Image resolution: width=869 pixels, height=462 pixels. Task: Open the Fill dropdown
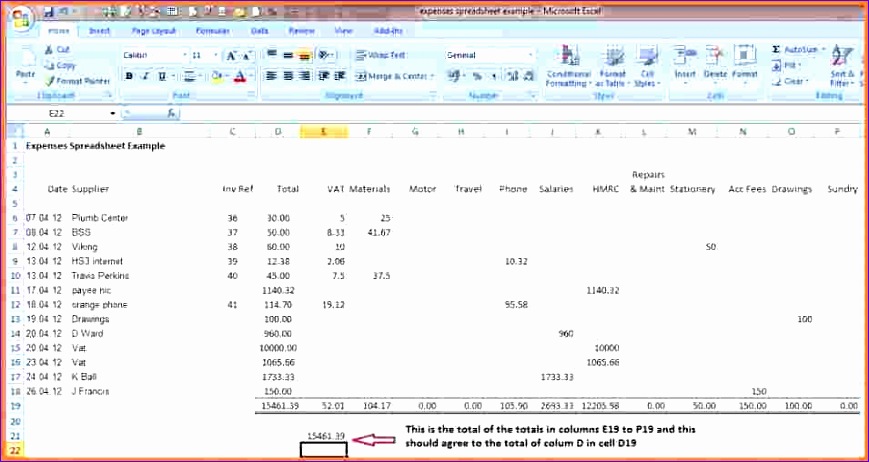point(786,65)
